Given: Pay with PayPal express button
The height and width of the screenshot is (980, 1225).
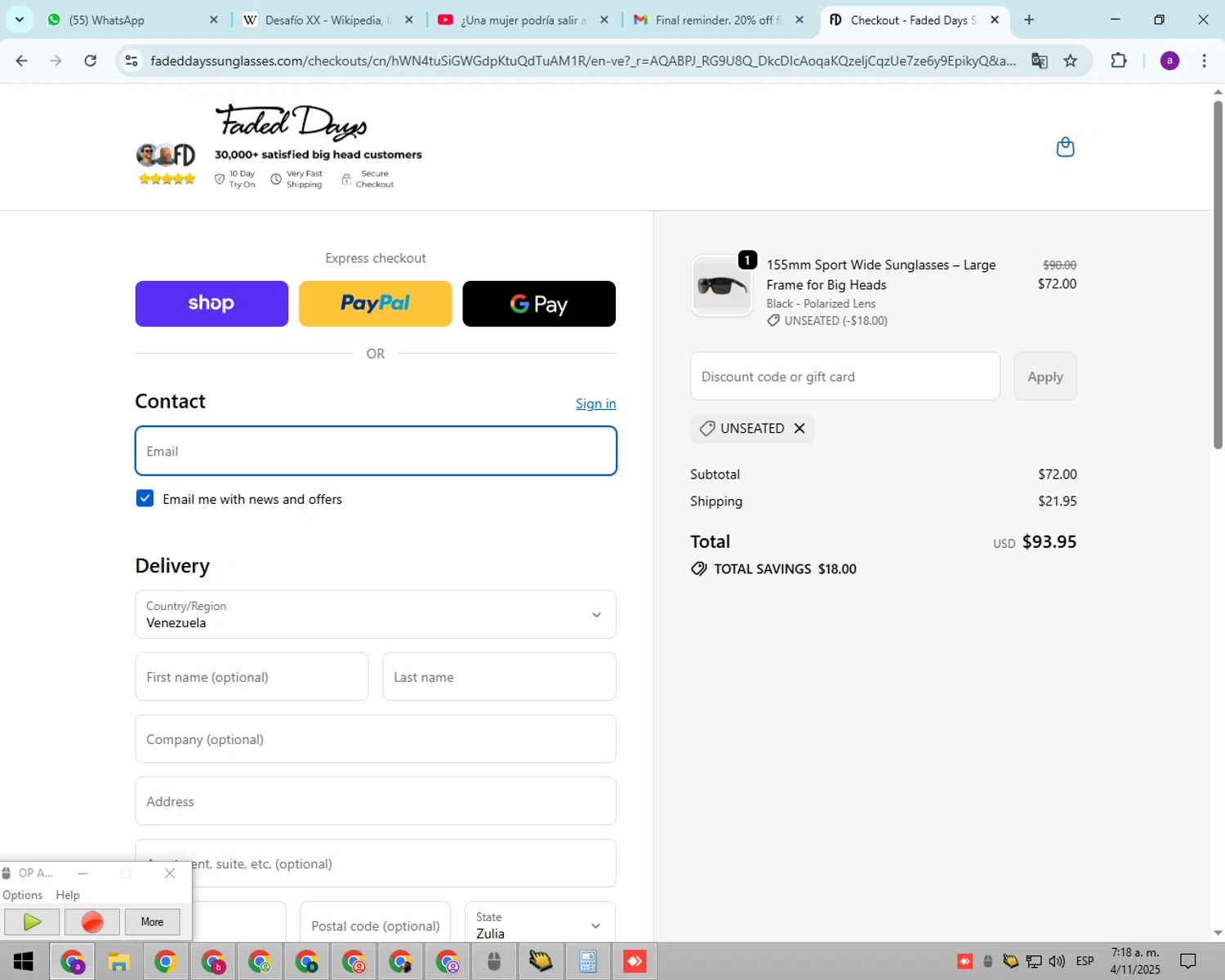Looking at the screenshot, I should pos(375,304).
